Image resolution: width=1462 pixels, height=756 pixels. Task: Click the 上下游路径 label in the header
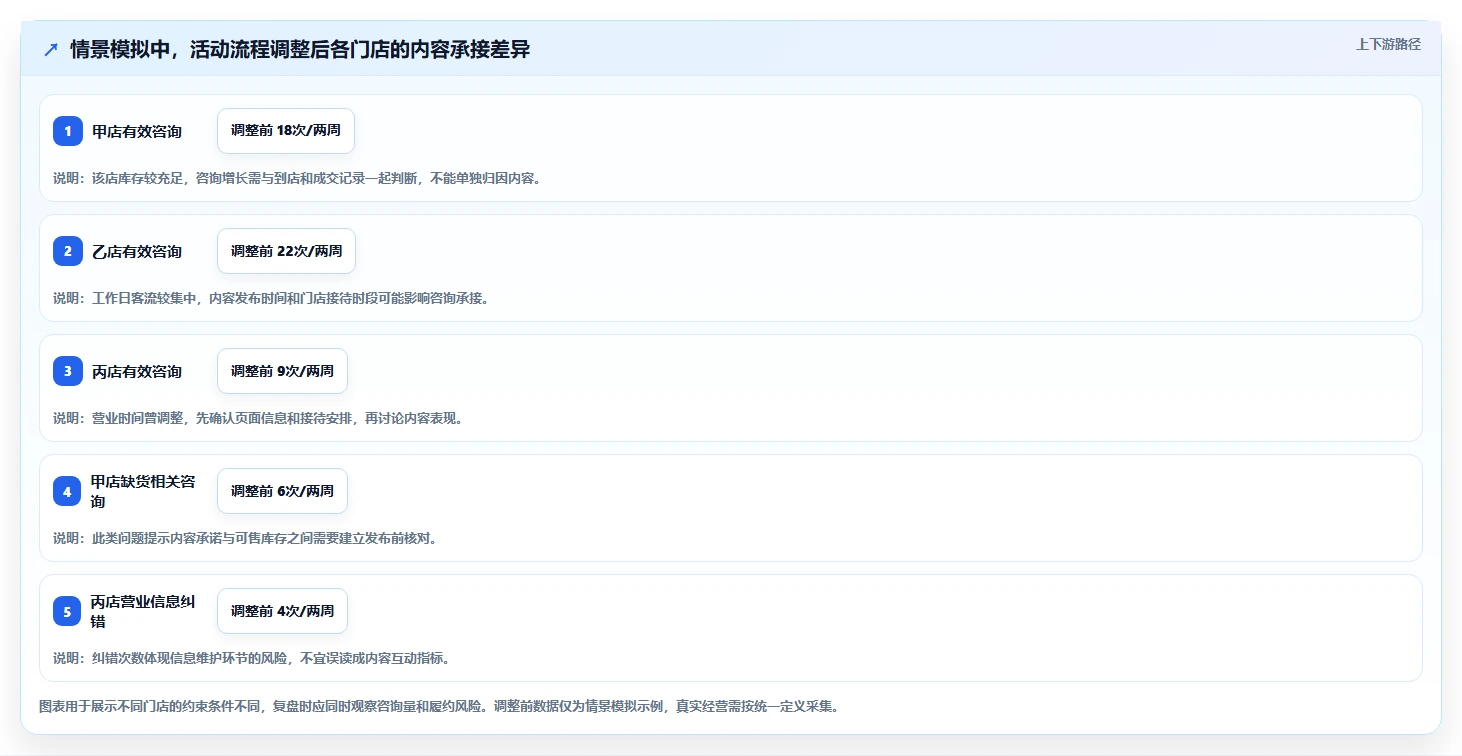coord(1388,44)
